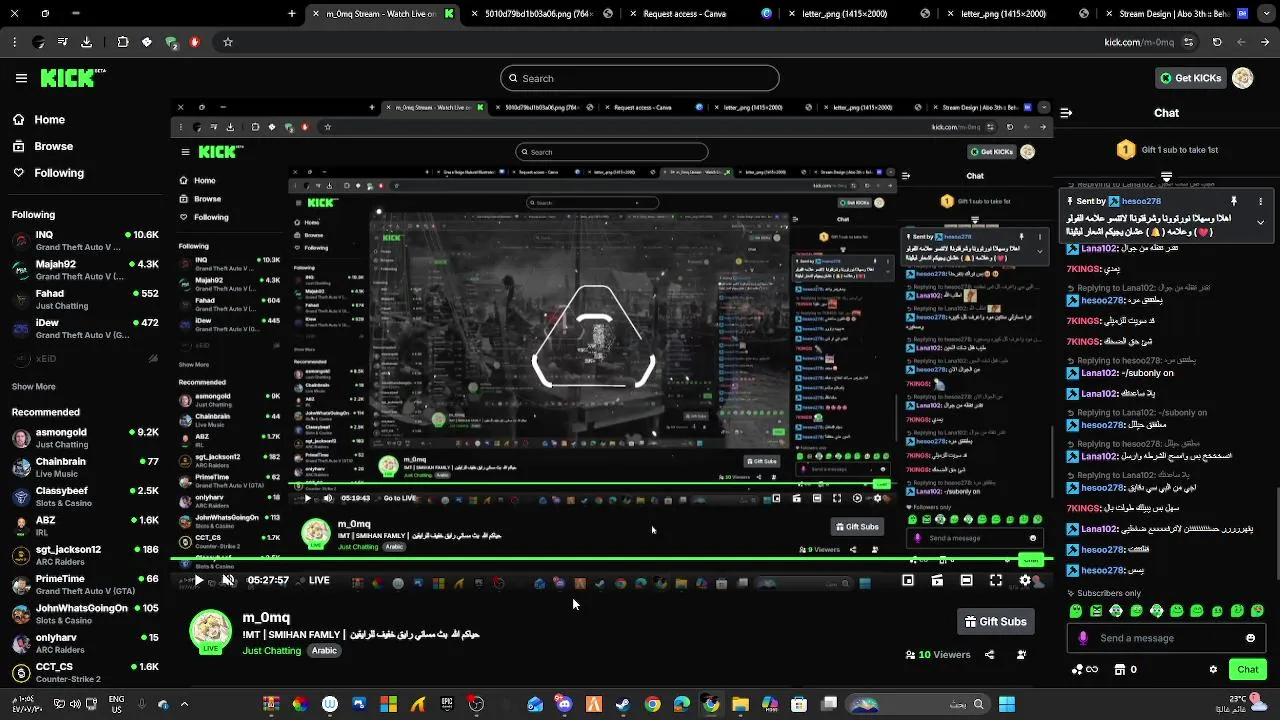Click the Arabic language tag
Screen dimensions: 1280x720
[x=324, y=651]
